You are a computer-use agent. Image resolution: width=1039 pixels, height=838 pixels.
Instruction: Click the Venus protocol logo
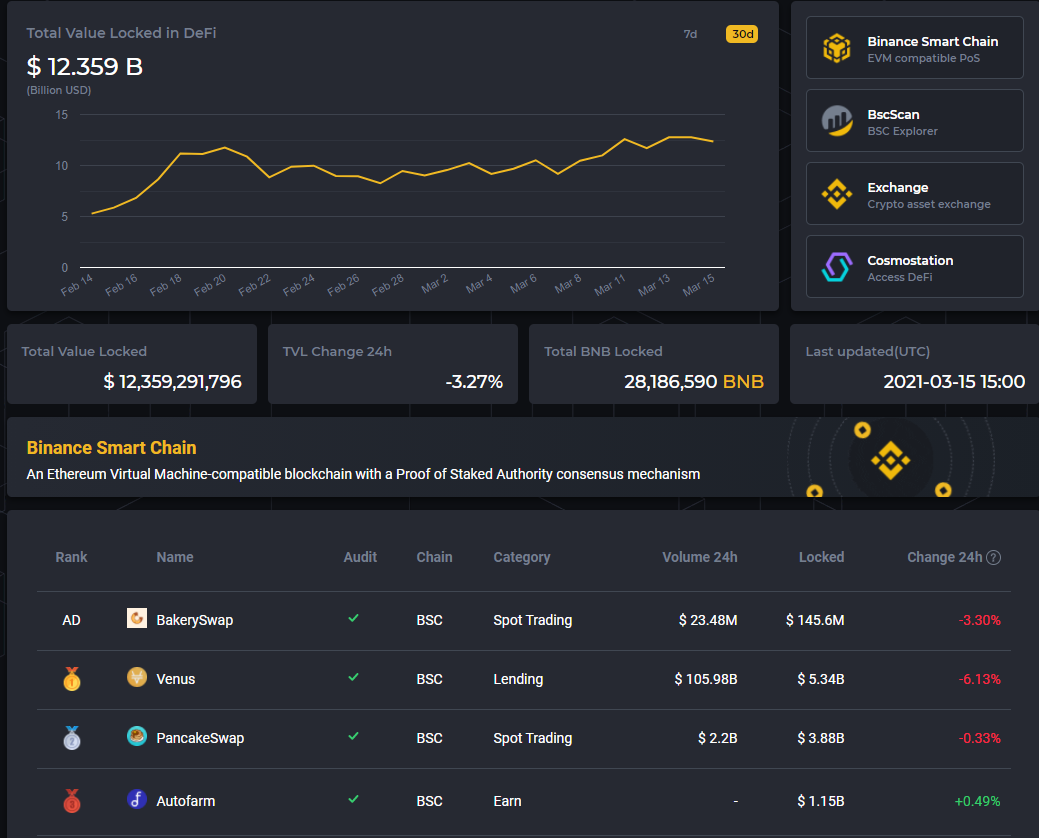click(x=136, y=677)
